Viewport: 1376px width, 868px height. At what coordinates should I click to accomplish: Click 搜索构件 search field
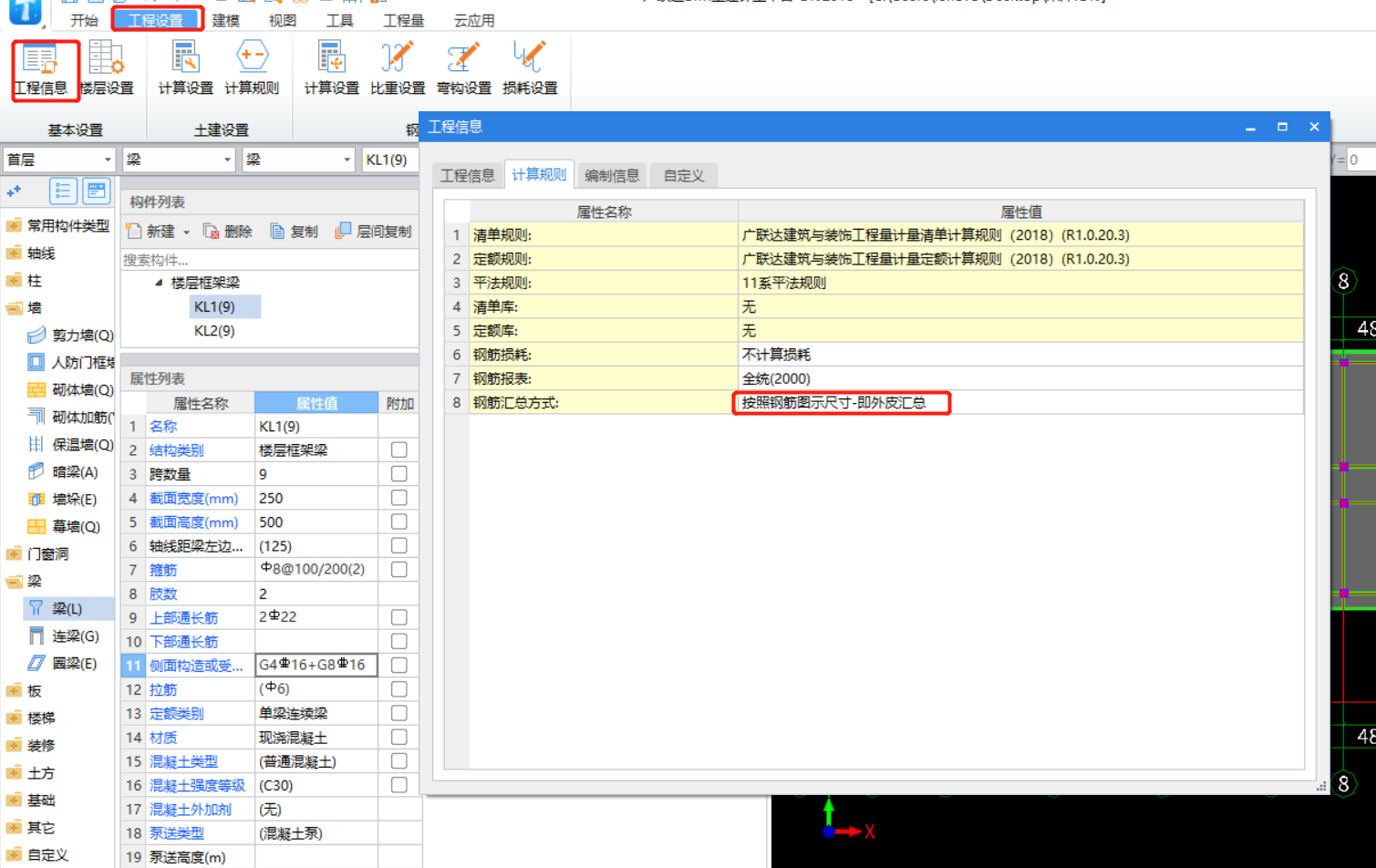pyautogui.click(x=270, y=260)
